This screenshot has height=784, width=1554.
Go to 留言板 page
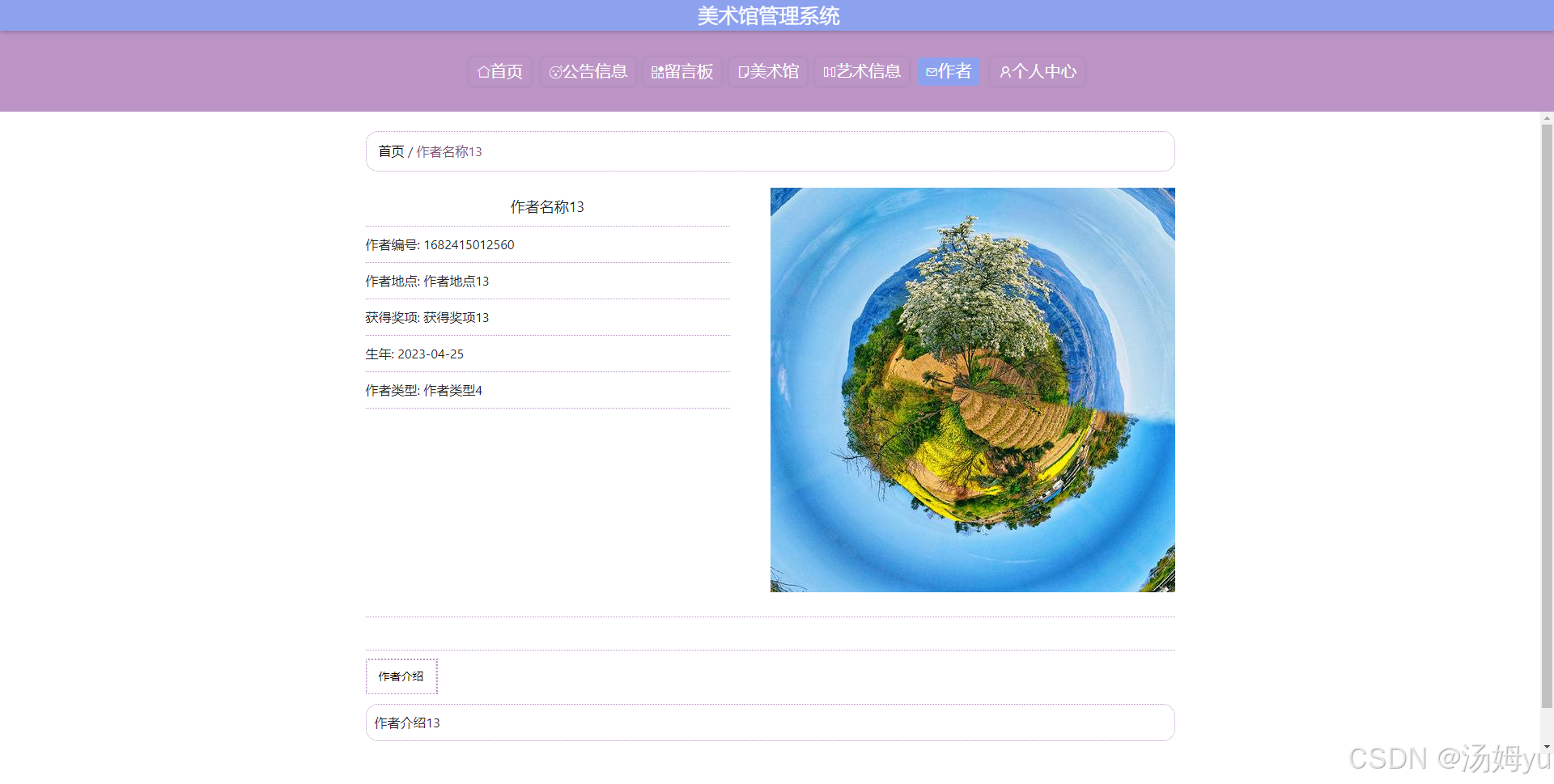[x=682, y=71]
